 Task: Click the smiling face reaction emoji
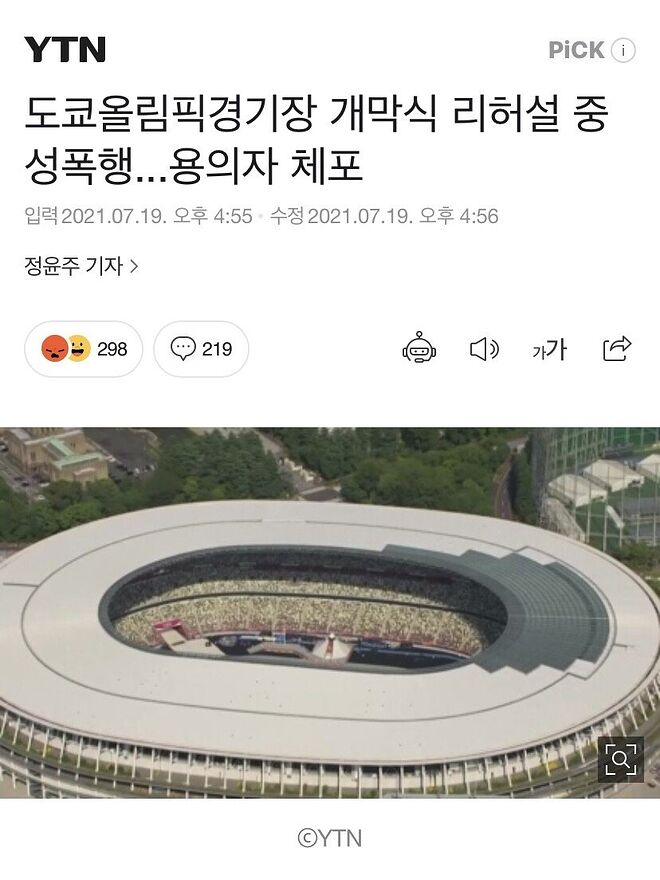[x=79, y=348]
